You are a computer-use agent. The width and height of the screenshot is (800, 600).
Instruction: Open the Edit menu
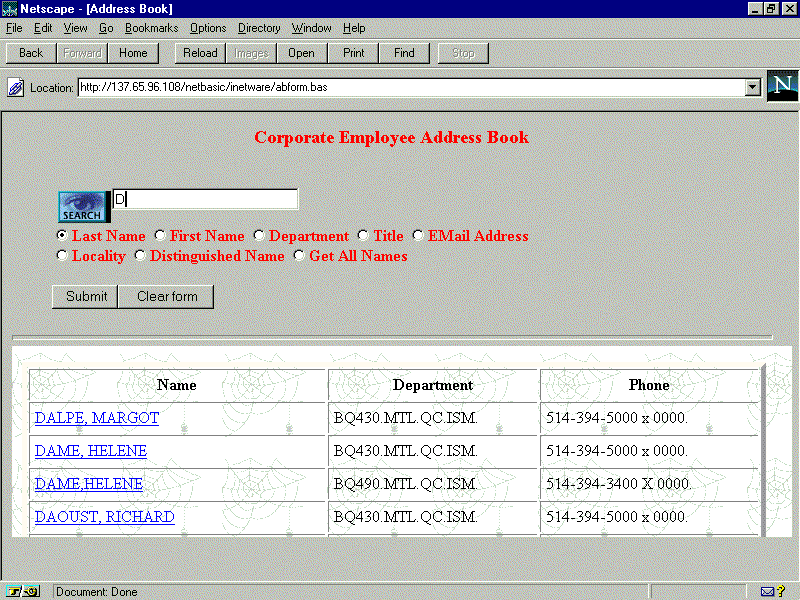point(43,28)
